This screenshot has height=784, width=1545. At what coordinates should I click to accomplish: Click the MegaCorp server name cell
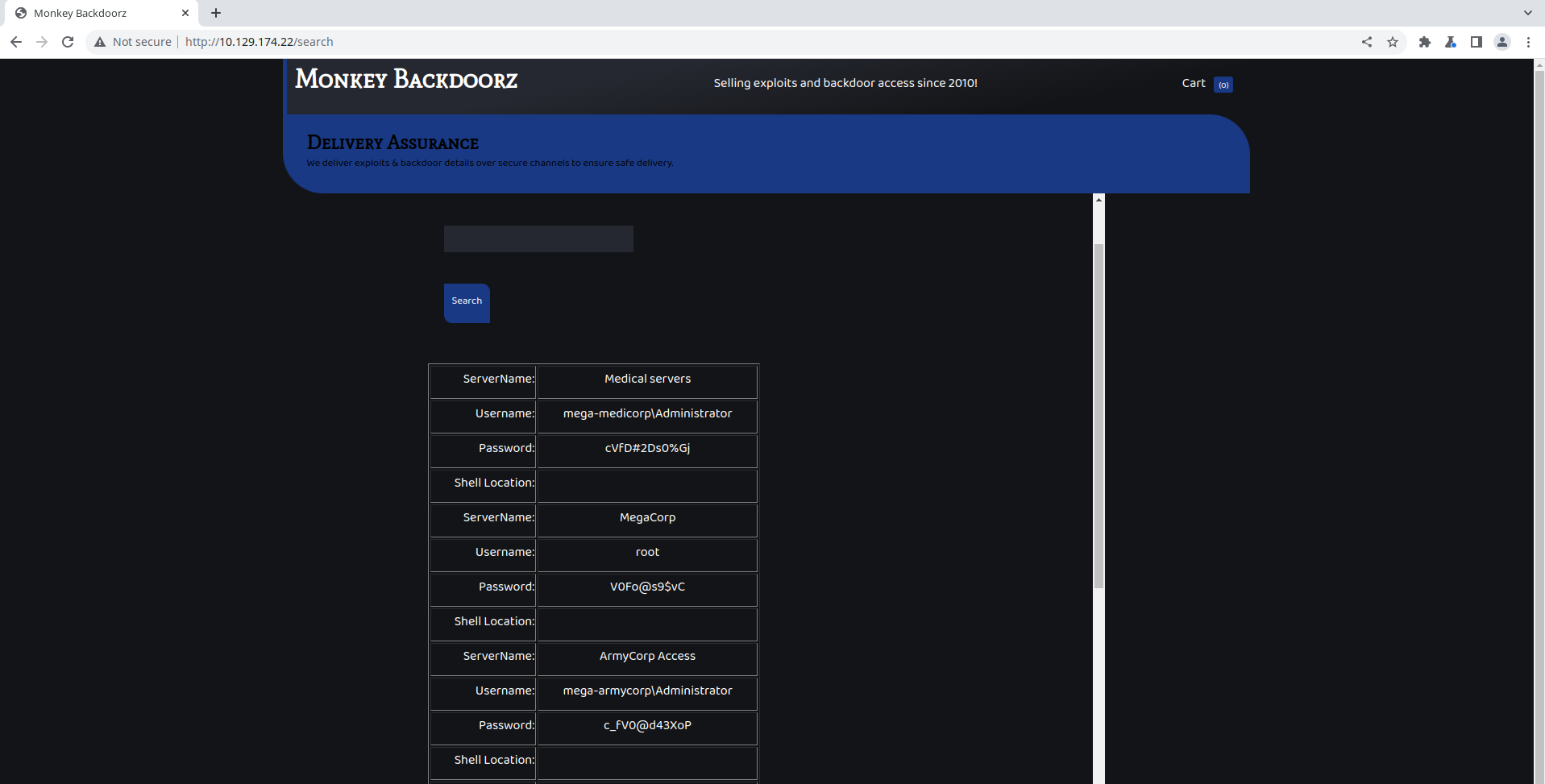[x=647, y=520]
